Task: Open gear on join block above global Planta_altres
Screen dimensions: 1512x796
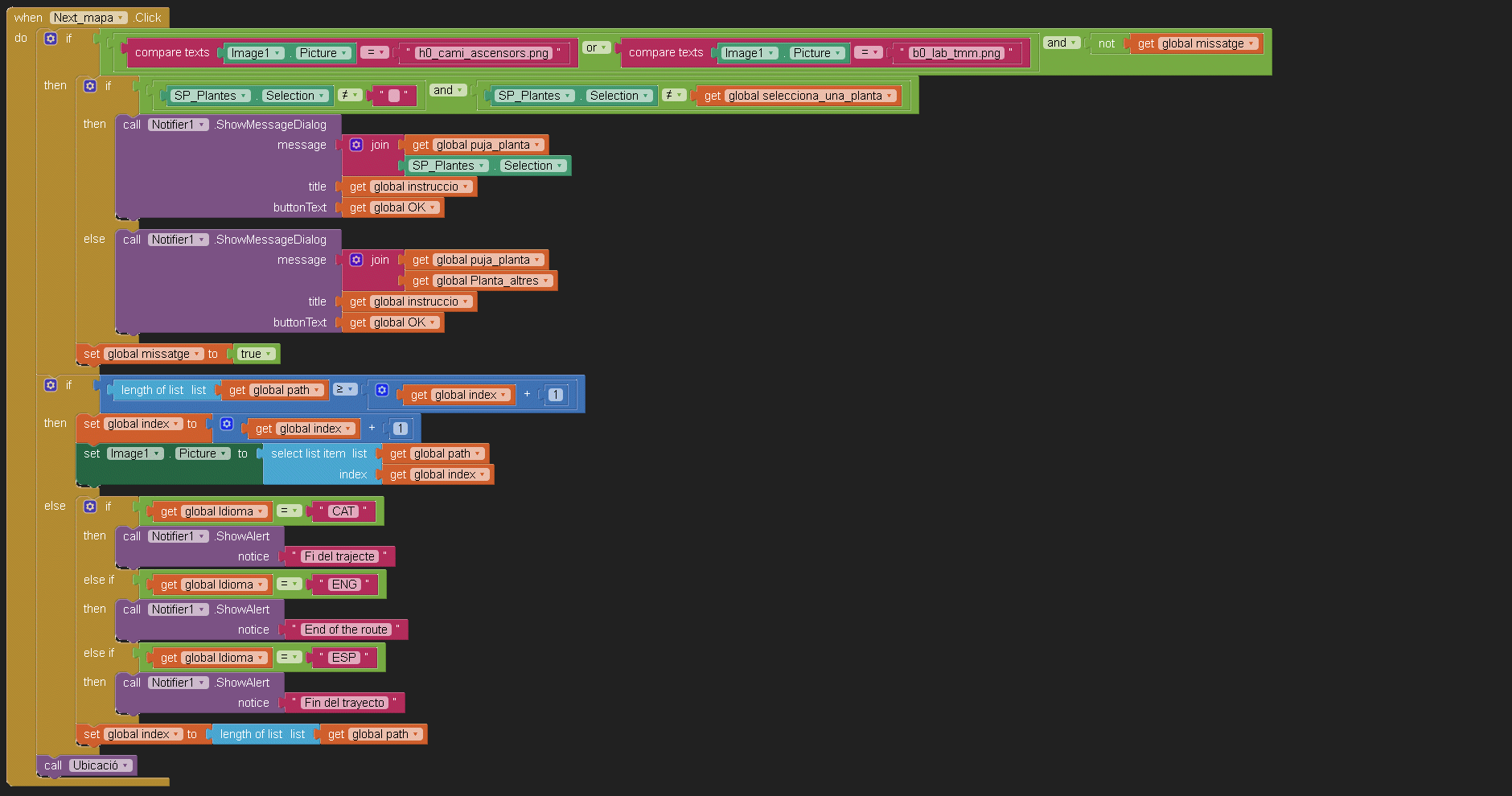Action: pos(356,260)
